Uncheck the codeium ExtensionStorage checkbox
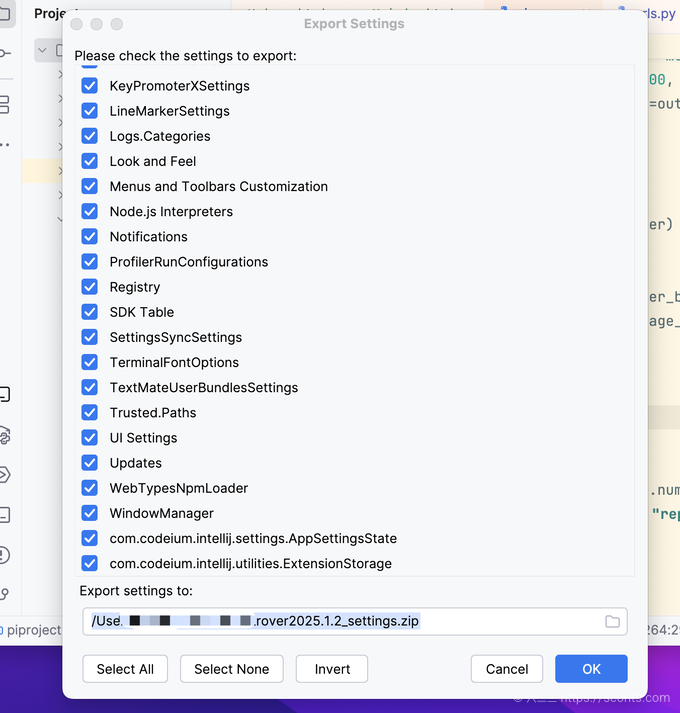 tap(90, 563)
